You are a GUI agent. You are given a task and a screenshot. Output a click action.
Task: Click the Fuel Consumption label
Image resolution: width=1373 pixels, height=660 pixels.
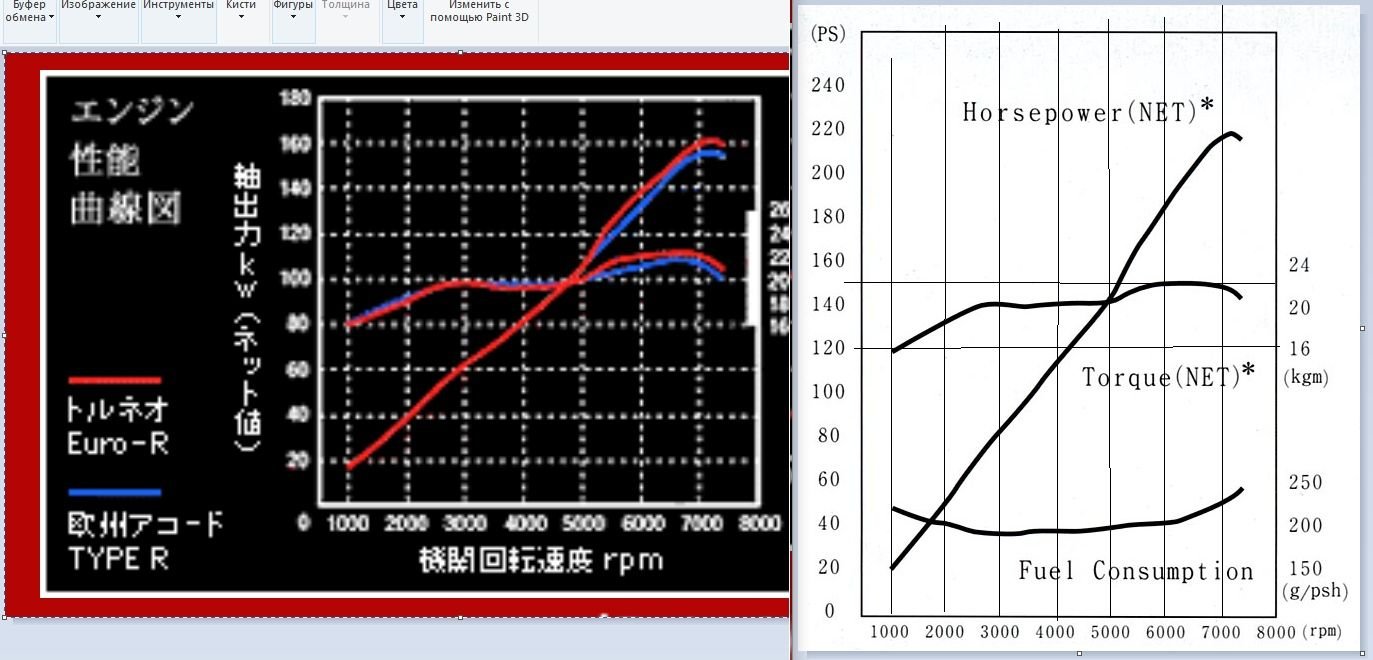1136,571
